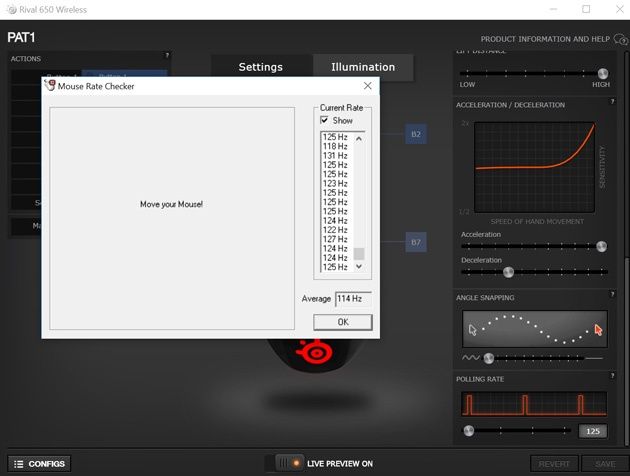Viewport: 630px width, 476px height.
Task: Click the wave icon beside angle snapping slider
Action: [470, 358]
